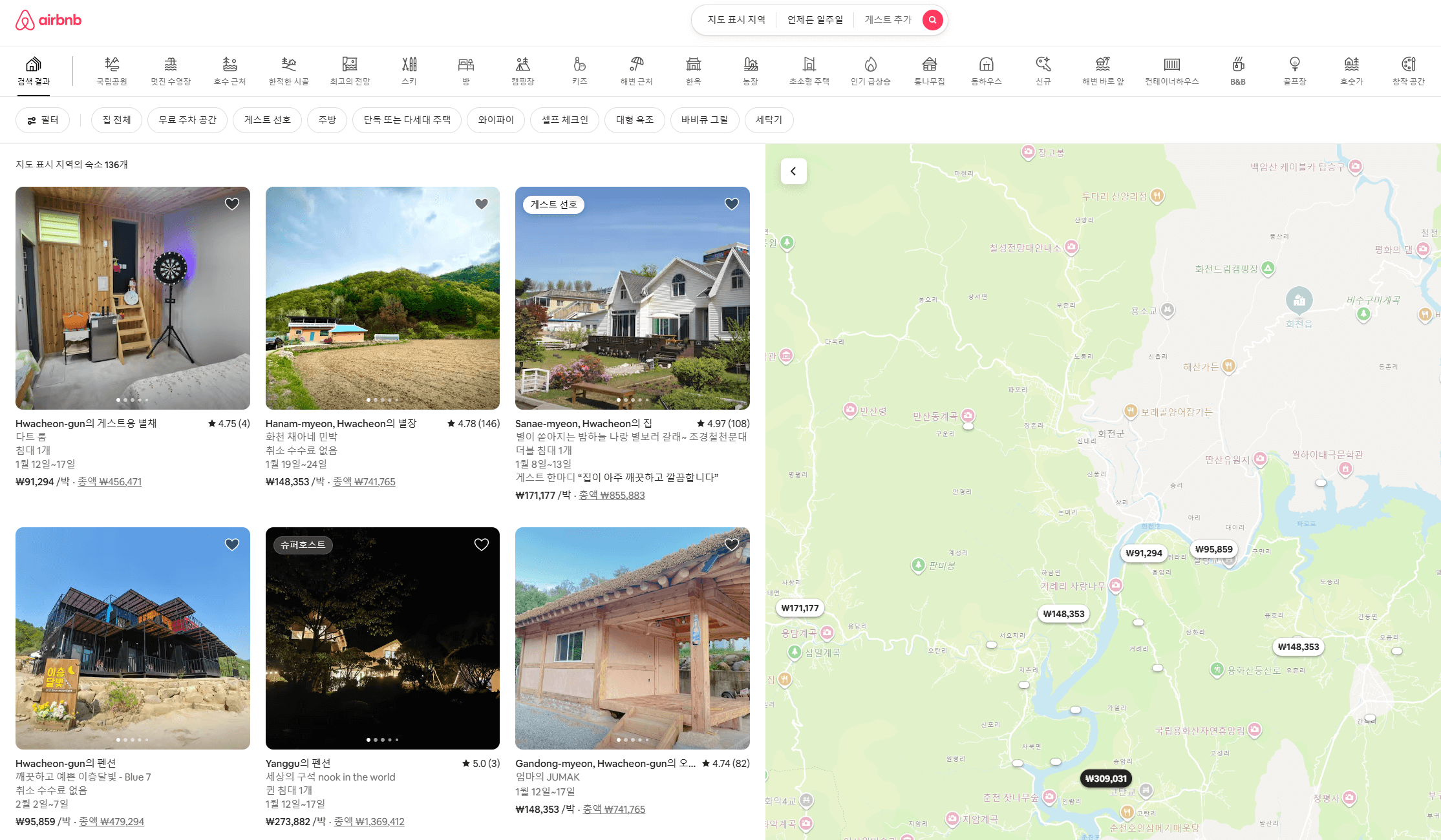Save Yanggu pension with heart icon
This screenshot has width=1441, height=840.
click(x=482, y=545)
